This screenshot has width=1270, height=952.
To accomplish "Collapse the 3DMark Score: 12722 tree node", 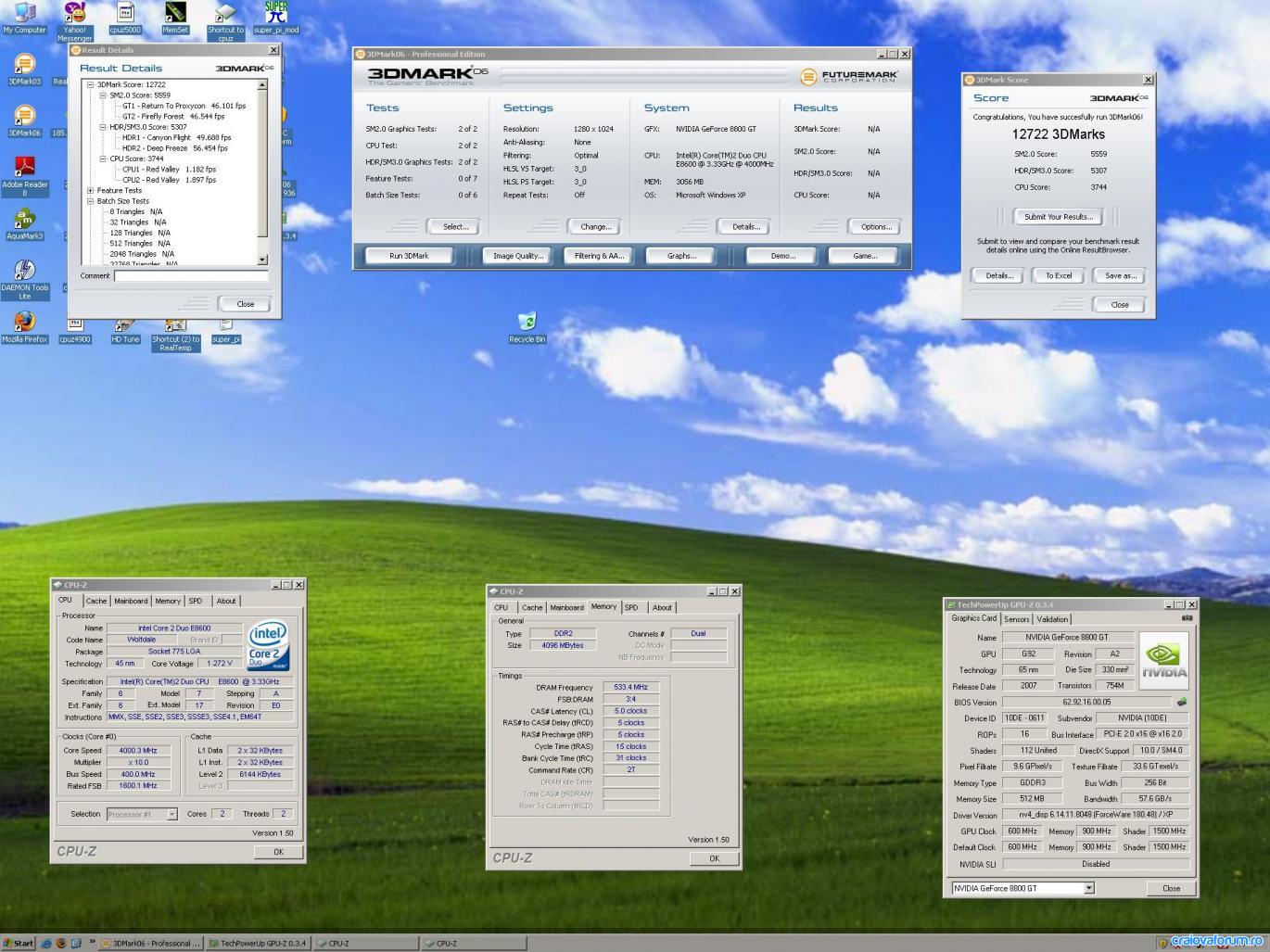I will pyautogui.click(x=90, y=84).
